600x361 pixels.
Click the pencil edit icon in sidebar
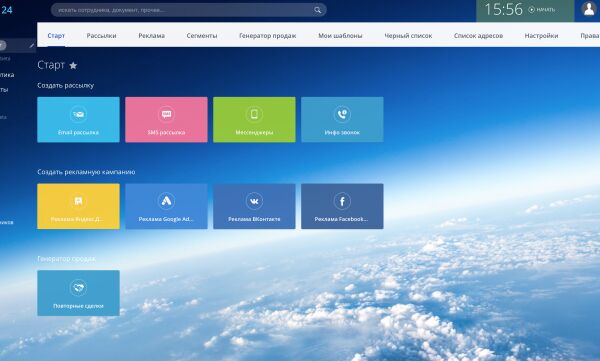point(31,46)
